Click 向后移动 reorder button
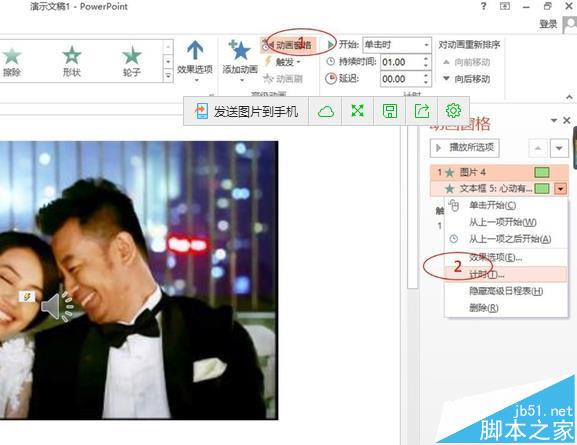Image resolution: width=577 pixels, height=445 pixels. coord(466,78)
